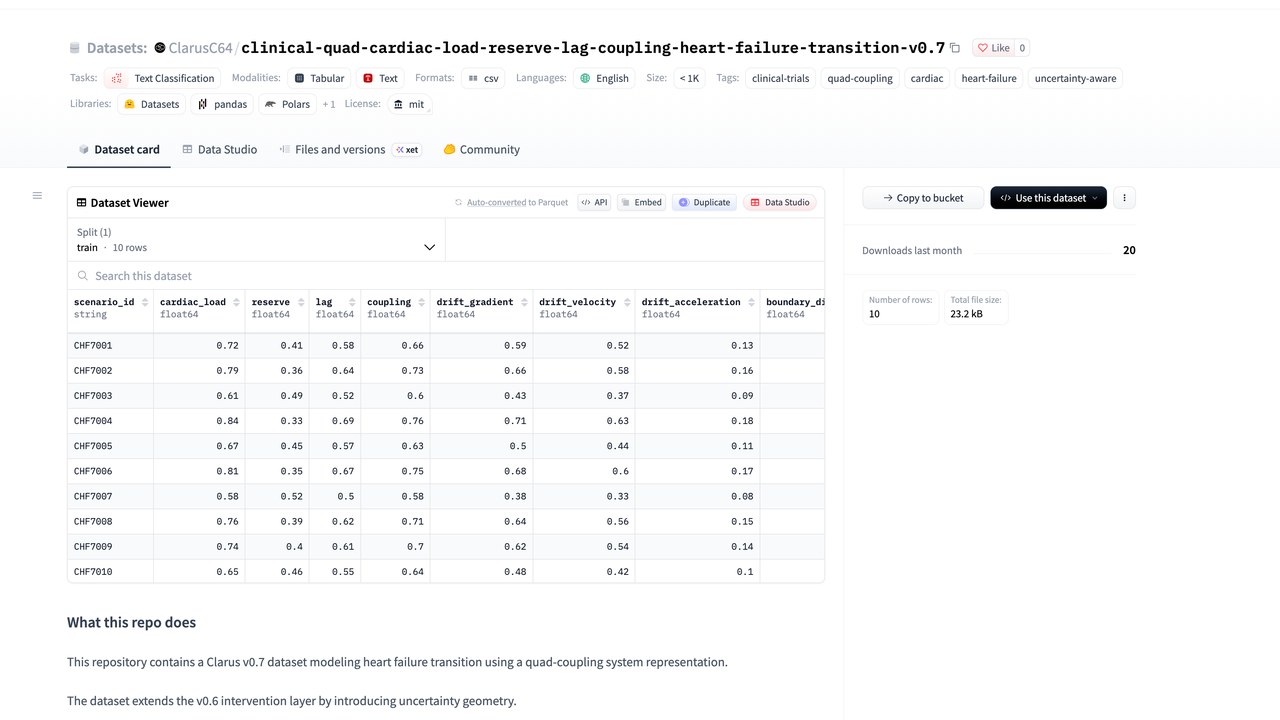The height and width of the screenshot is (720, 1280).
Task: Sort the drift_velocity column
Action: point(626,302)
